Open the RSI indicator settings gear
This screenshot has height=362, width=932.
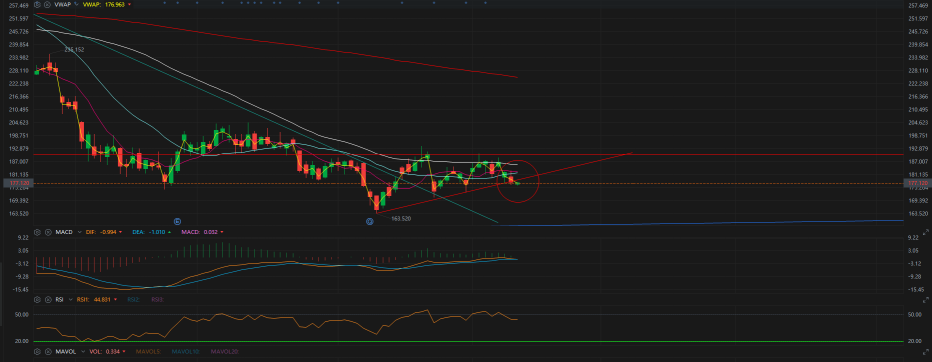tap(37, 300)
